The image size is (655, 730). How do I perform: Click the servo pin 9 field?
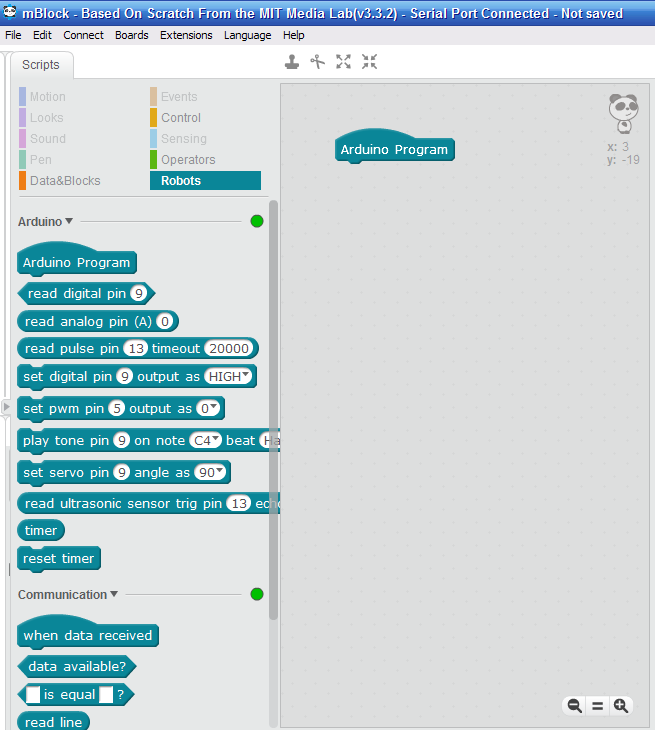(122, 472)
